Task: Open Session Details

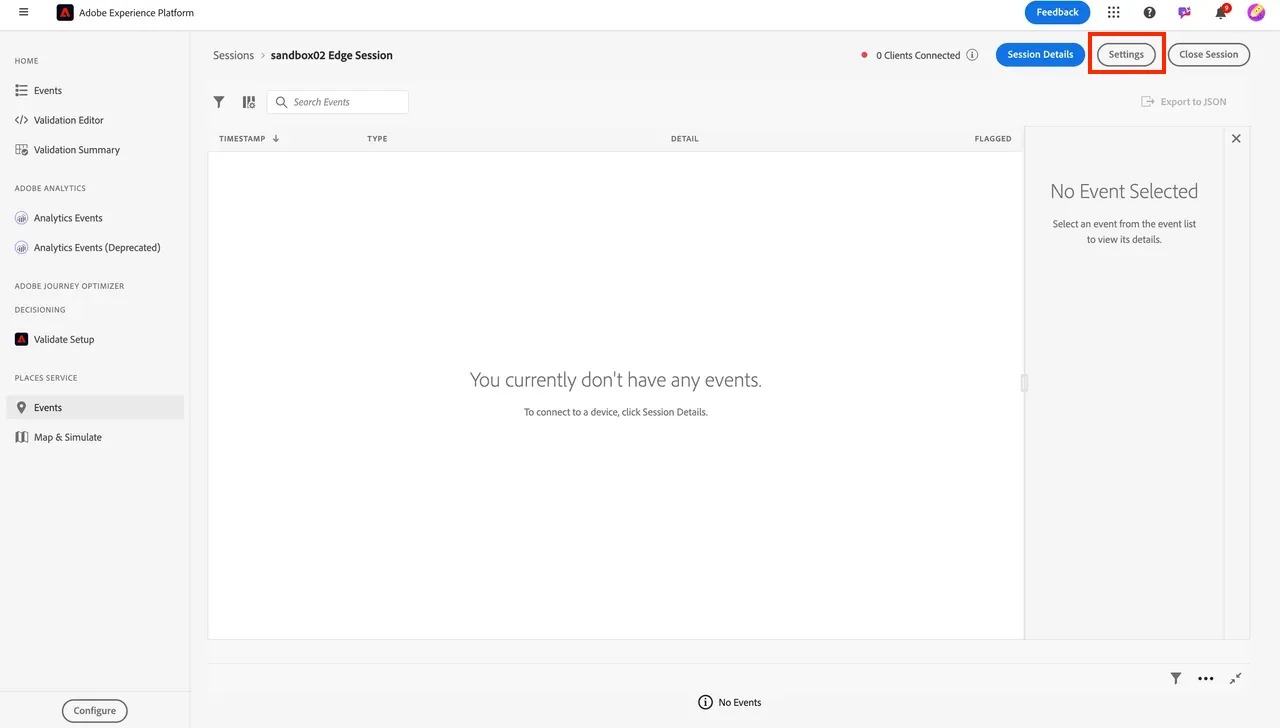Action: click(x=1040, y=55)
